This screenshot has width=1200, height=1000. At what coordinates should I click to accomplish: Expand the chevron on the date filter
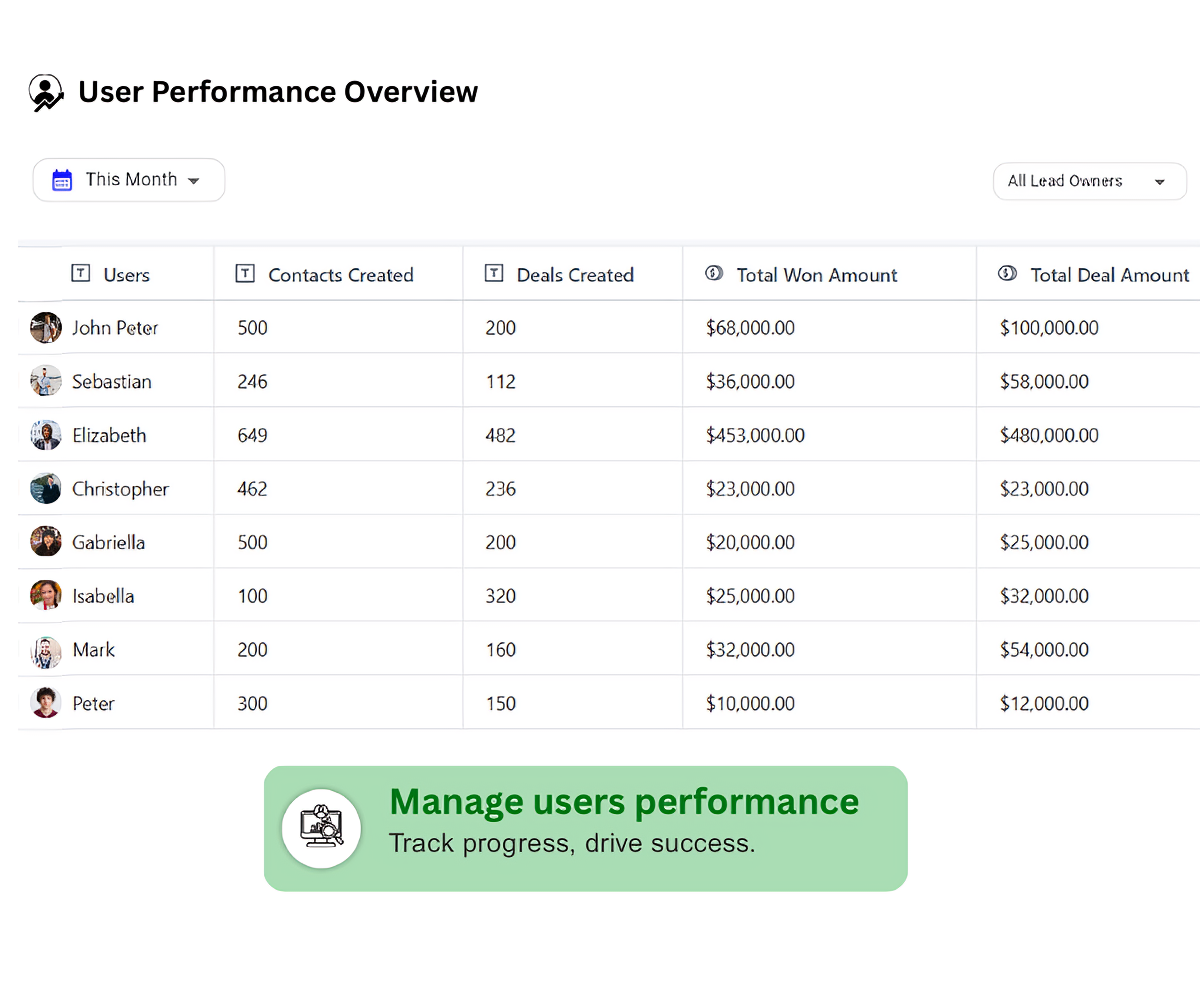(194, 180)
